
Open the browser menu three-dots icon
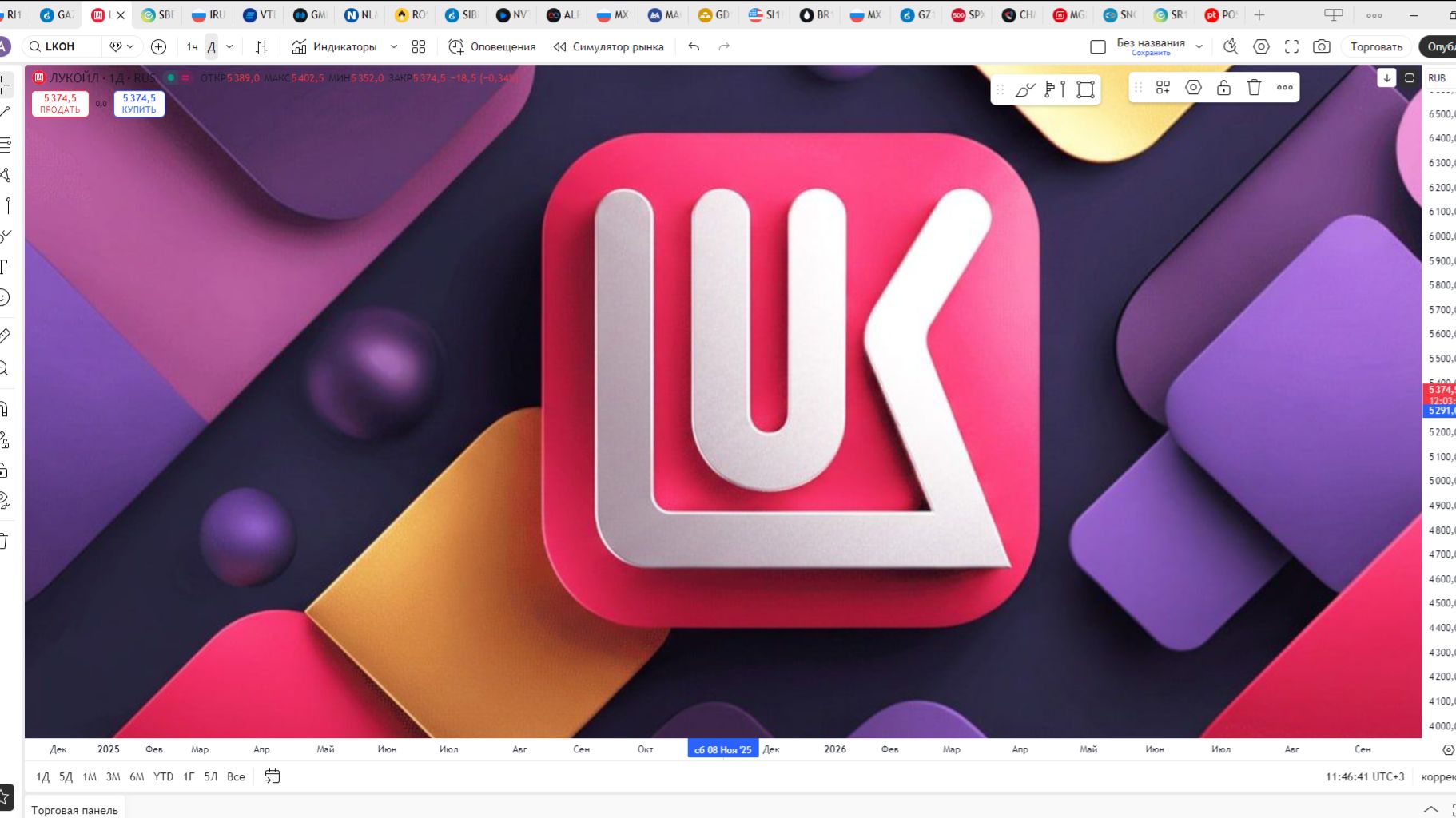(x=1374, y=14)
